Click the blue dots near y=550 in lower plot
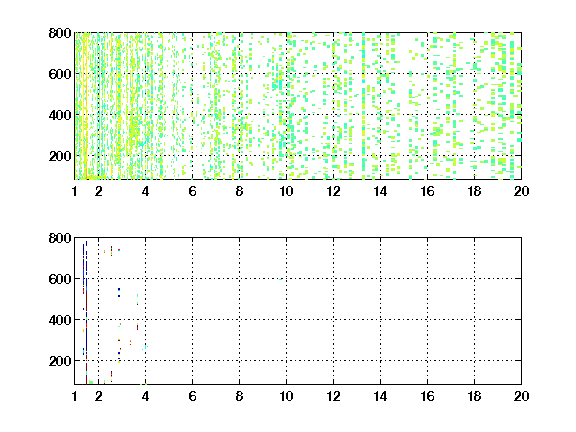 pyautogui.click(x=119, y=292)
